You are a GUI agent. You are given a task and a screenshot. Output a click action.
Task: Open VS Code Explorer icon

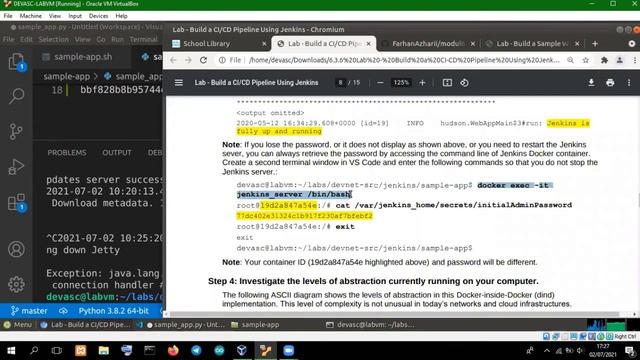[16, 62]
